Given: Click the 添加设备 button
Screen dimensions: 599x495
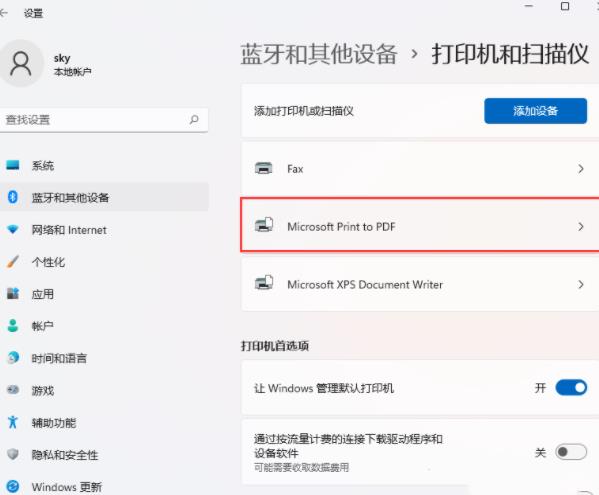Looking at the screenshot, I should point(535,111).
